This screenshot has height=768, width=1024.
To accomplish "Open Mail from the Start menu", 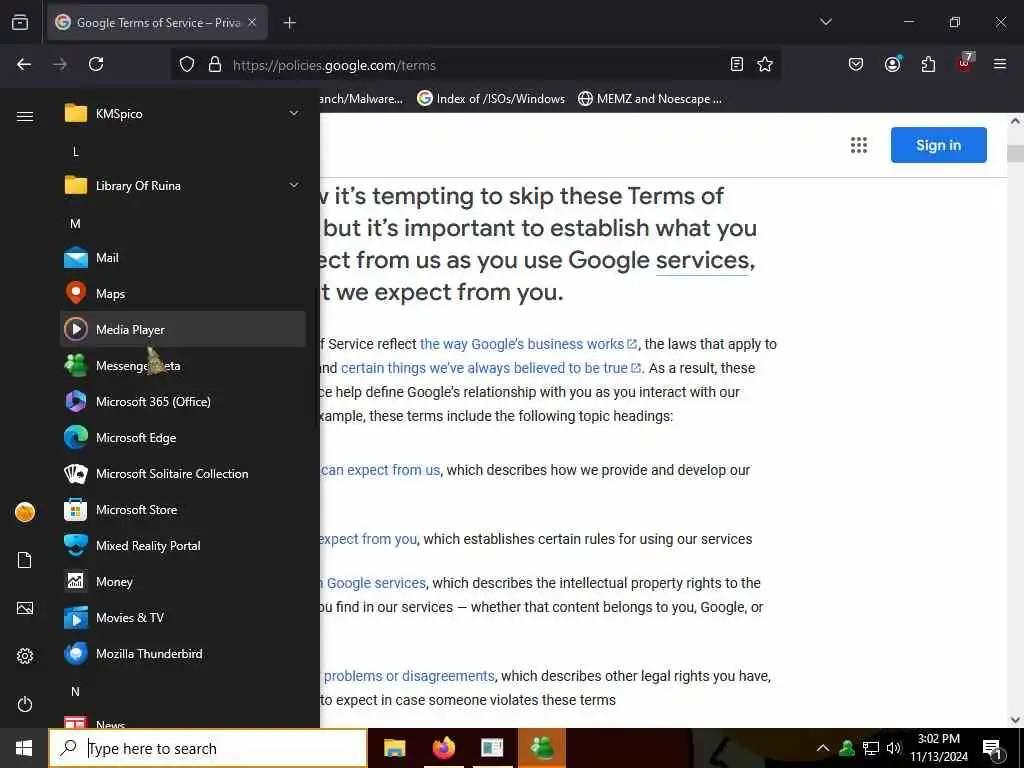I will point(182,257).
